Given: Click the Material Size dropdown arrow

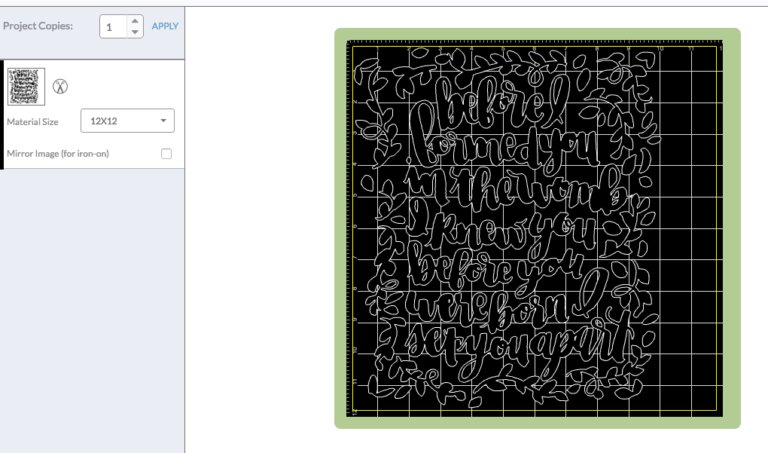Looking at the screenshot, I should click(x=163, y=121).
